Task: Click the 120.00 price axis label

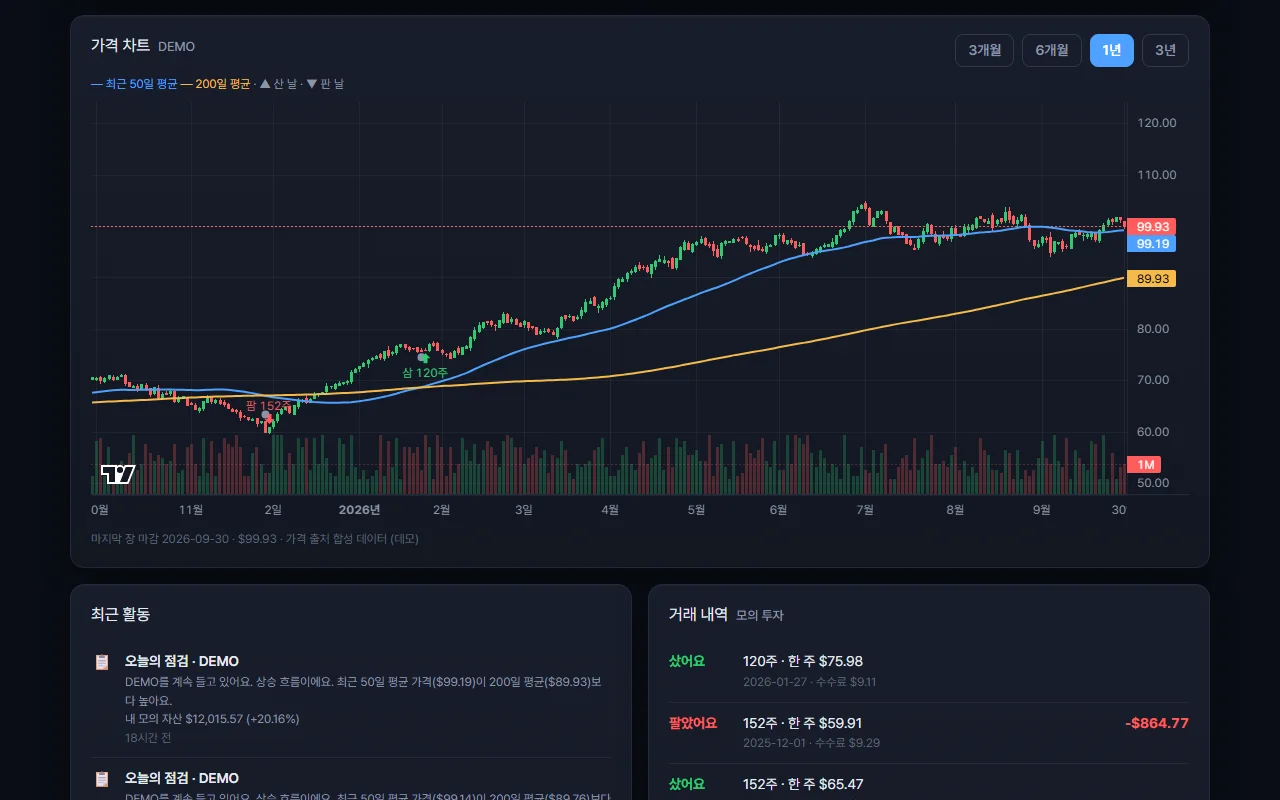Action: (1157, 123)
